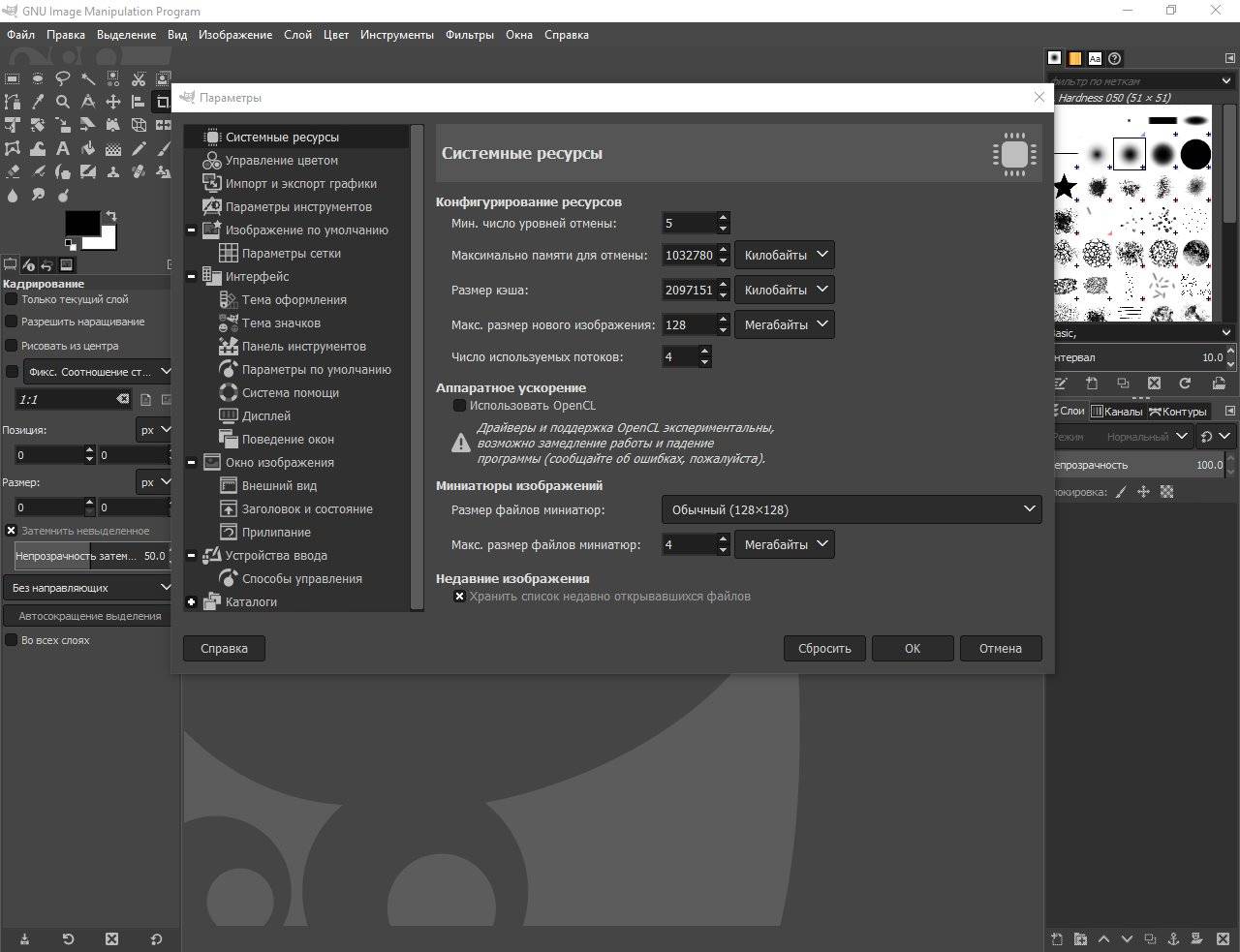
Task: Click the black foreground color swatch
Action: (82, 223)
